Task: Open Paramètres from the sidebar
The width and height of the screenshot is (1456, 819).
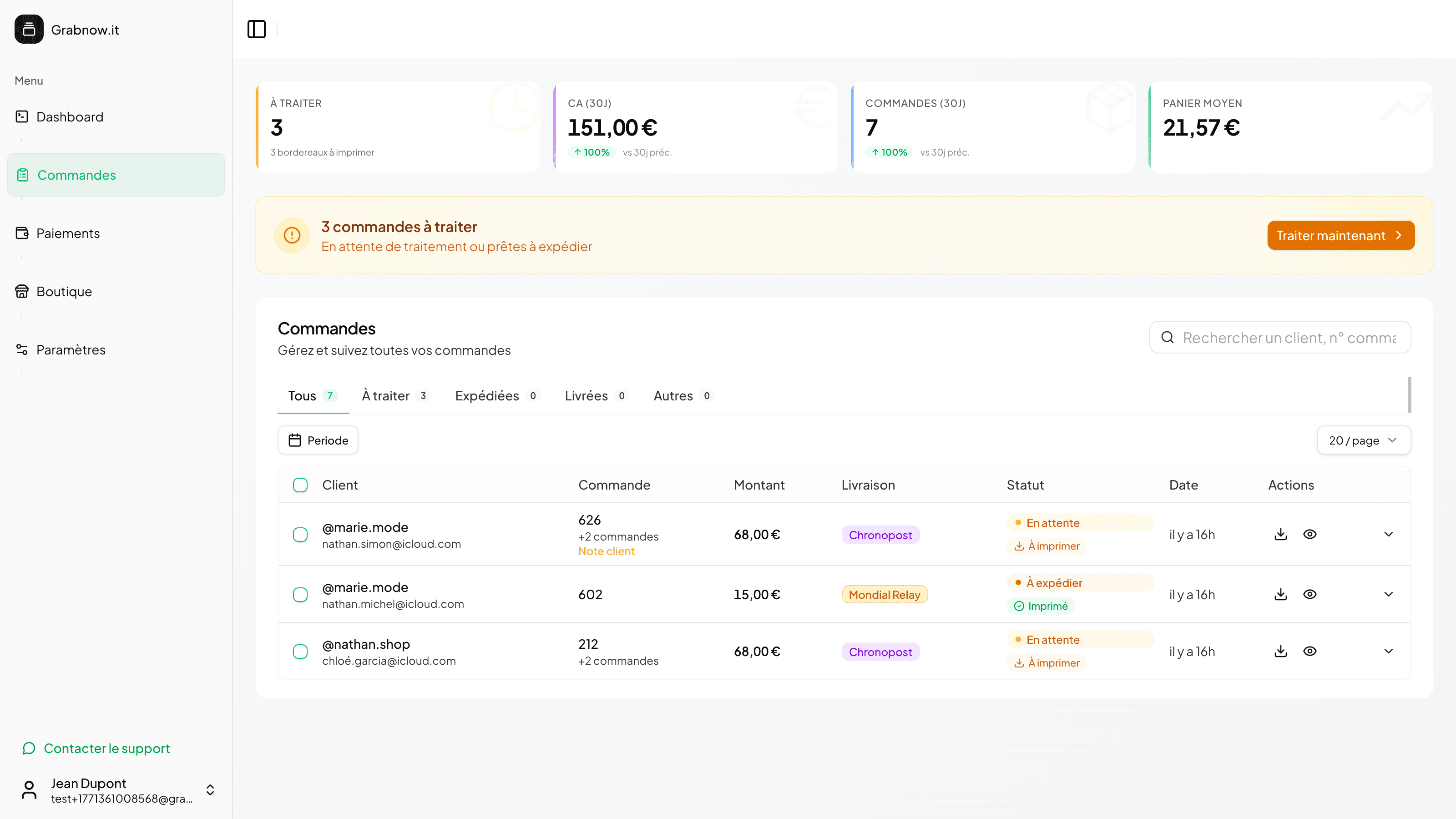Action: coord(71,350)
